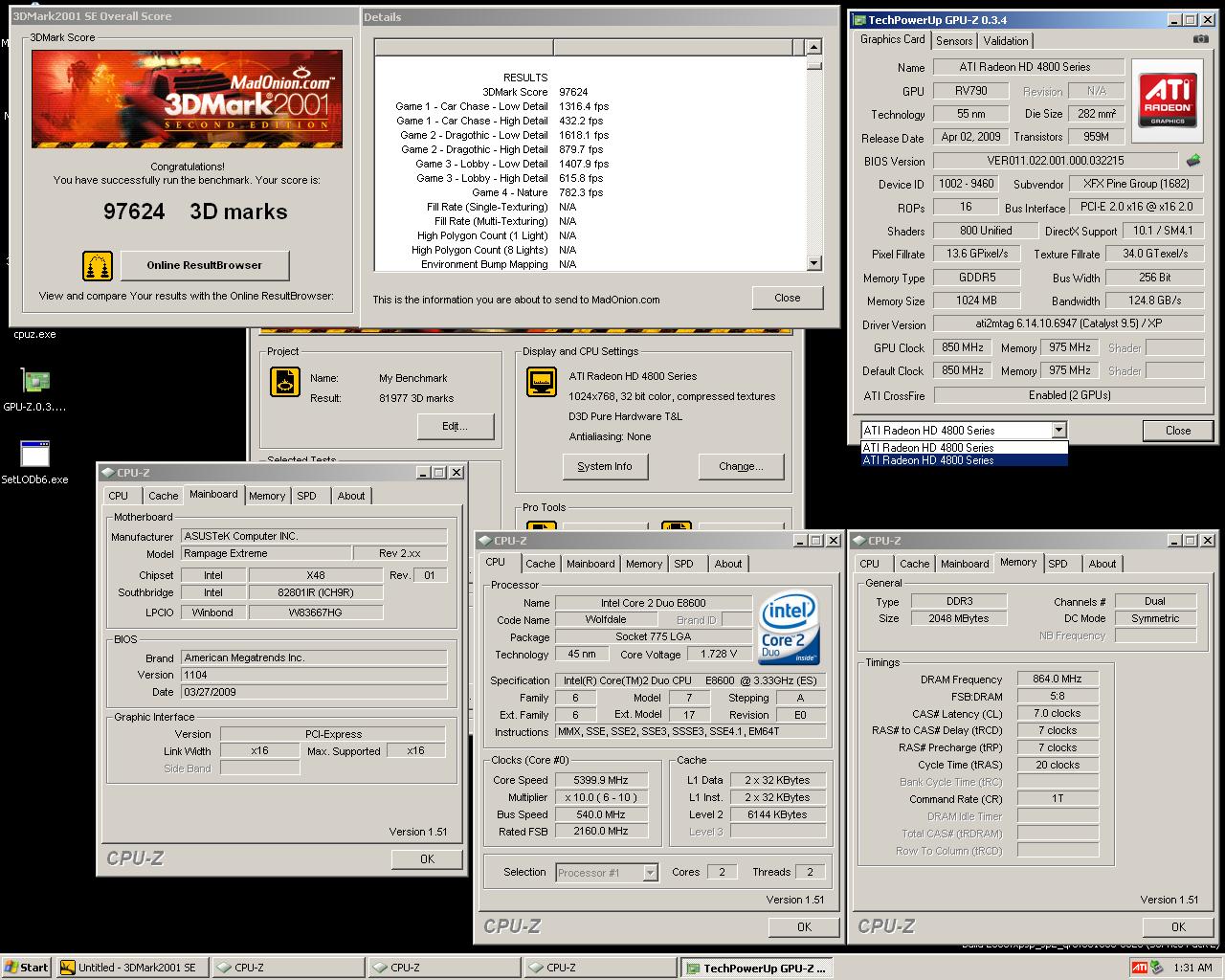1225x980 pixels.
Task: Open SPD tab in middle CPU-Z window
Action: pos(683,564)
